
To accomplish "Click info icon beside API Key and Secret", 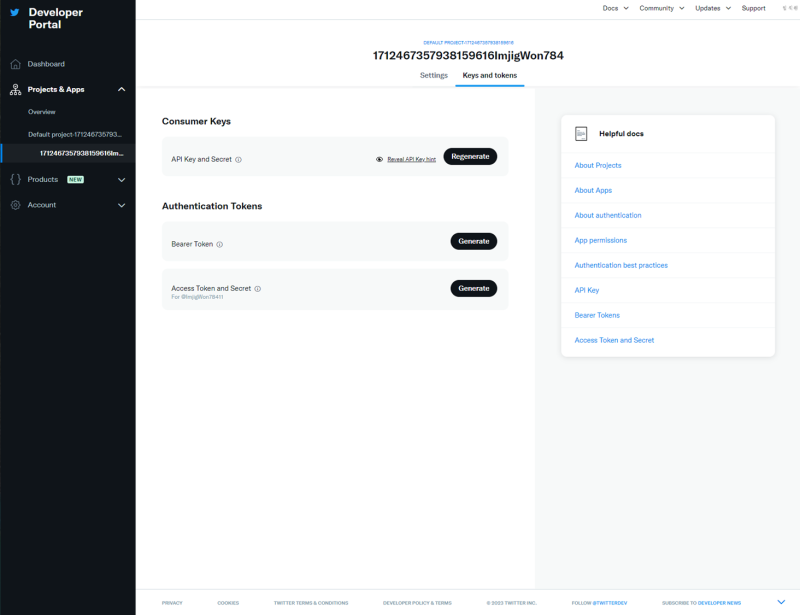I will point(238,160).
